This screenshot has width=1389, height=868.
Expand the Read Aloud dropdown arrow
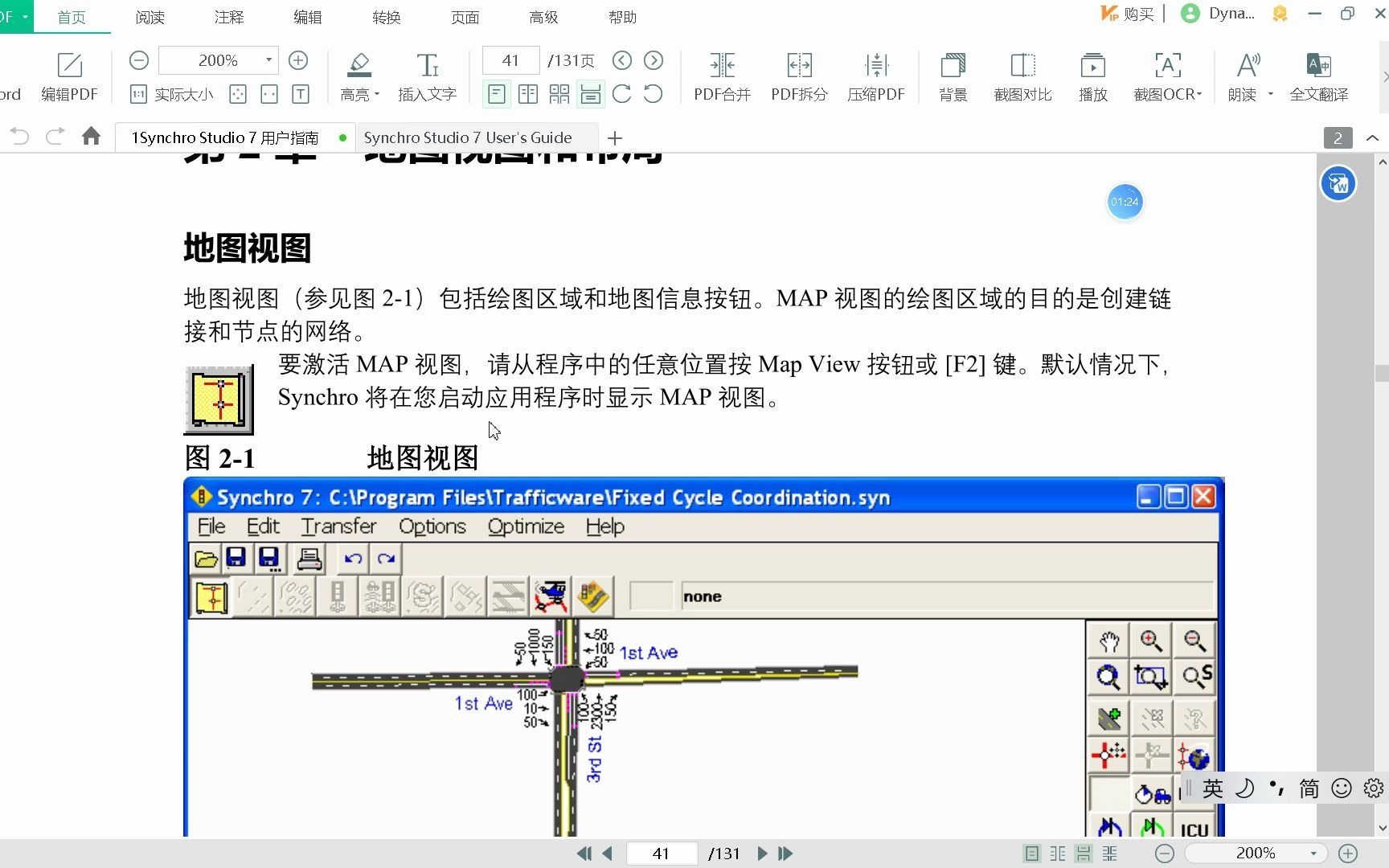[x=1271, y=94]
